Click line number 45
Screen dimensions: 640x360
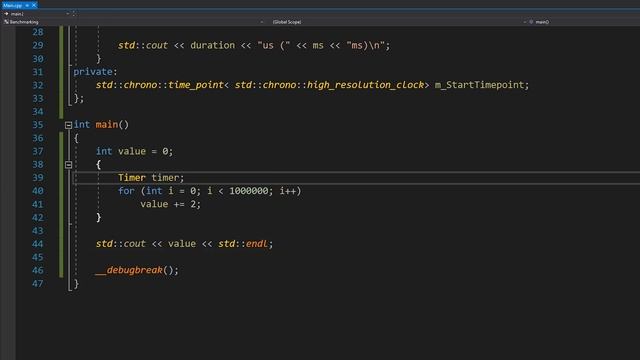(38, 257)
